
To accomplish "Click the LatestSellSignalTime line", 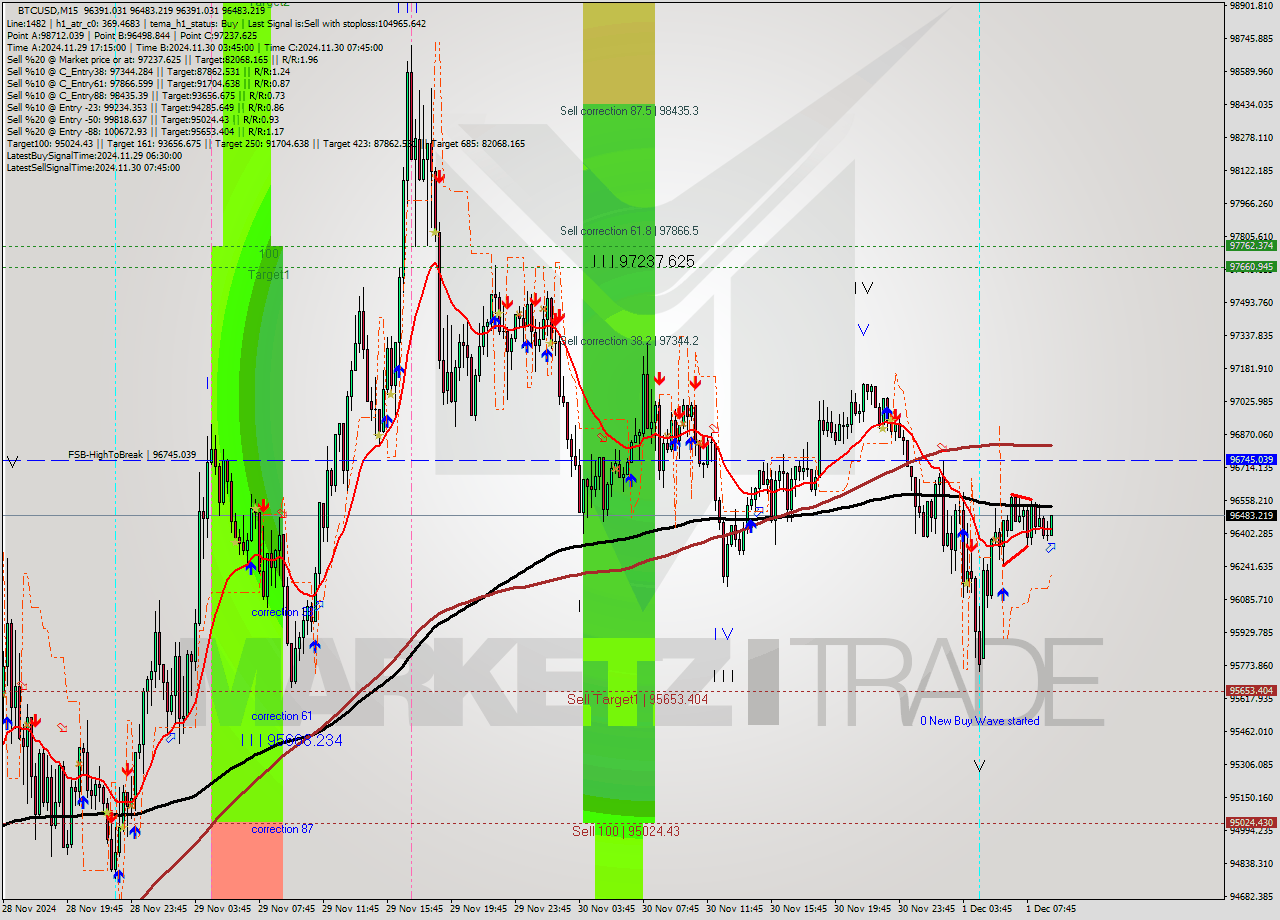I will [94, 167].
